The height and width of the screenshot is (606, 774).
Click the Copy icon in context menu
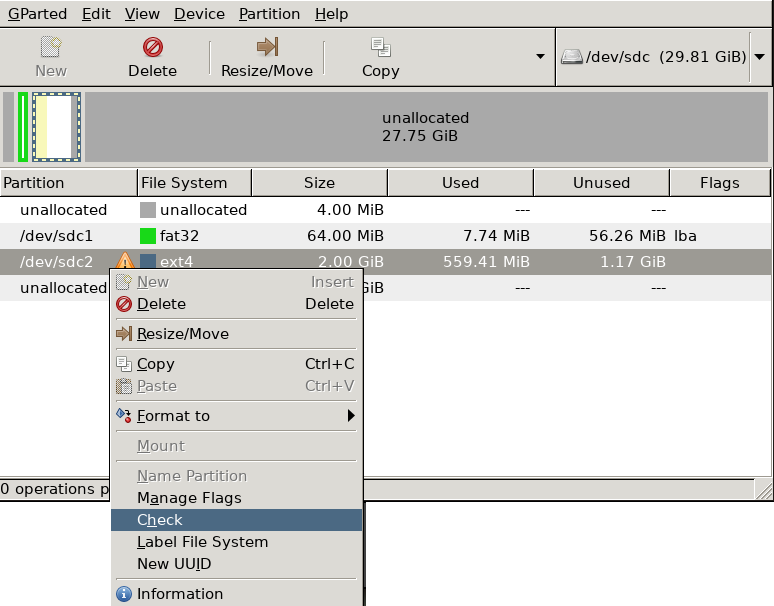pos(124,364)
